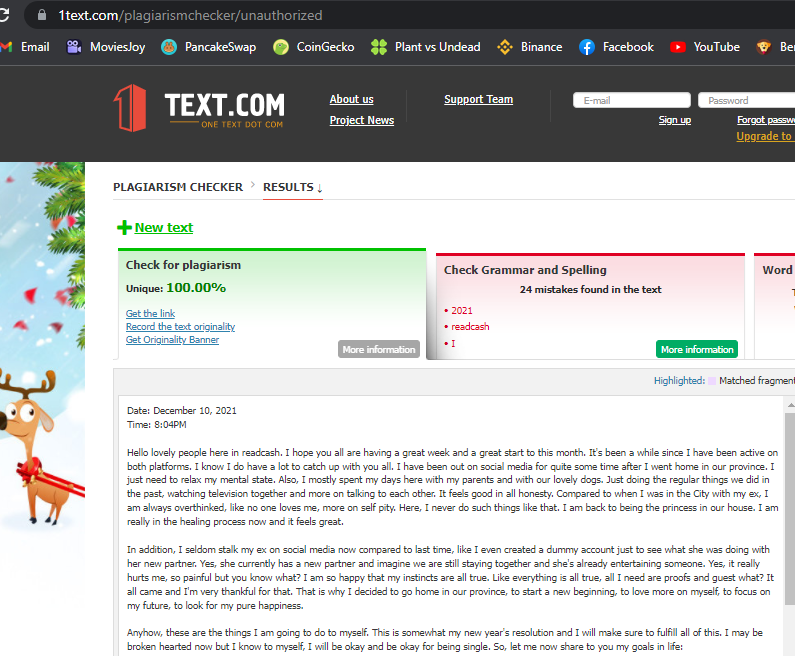
Task: Click the Highlighted label
Action: (x=679, y=381)
